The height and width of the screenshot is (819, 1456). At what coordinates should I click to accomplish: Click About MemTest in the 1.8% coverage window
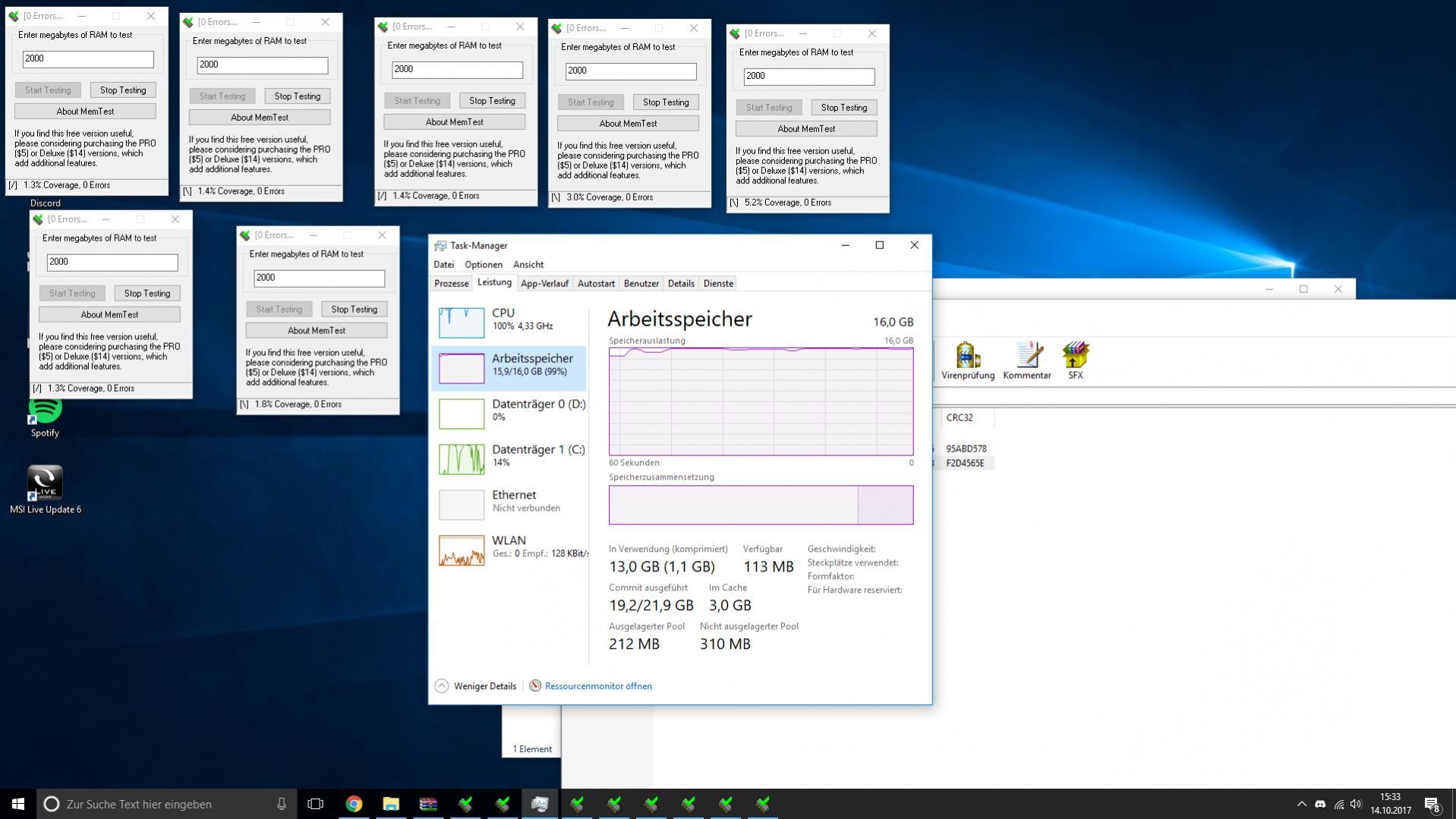coord(316,331)
